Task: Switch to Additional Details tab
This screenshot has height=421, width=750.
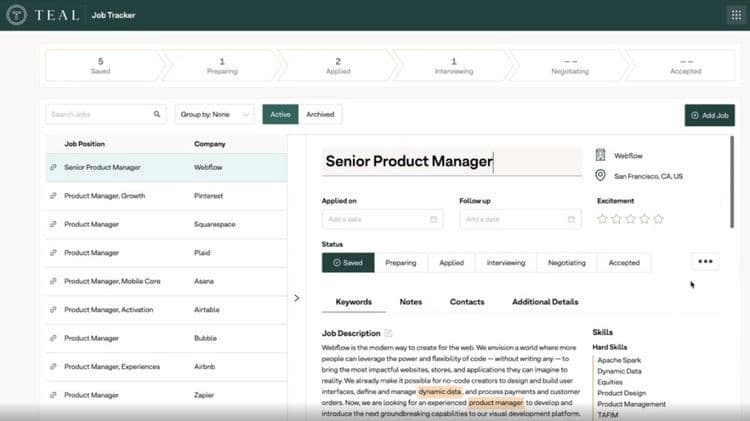Action: click(545, 302)
